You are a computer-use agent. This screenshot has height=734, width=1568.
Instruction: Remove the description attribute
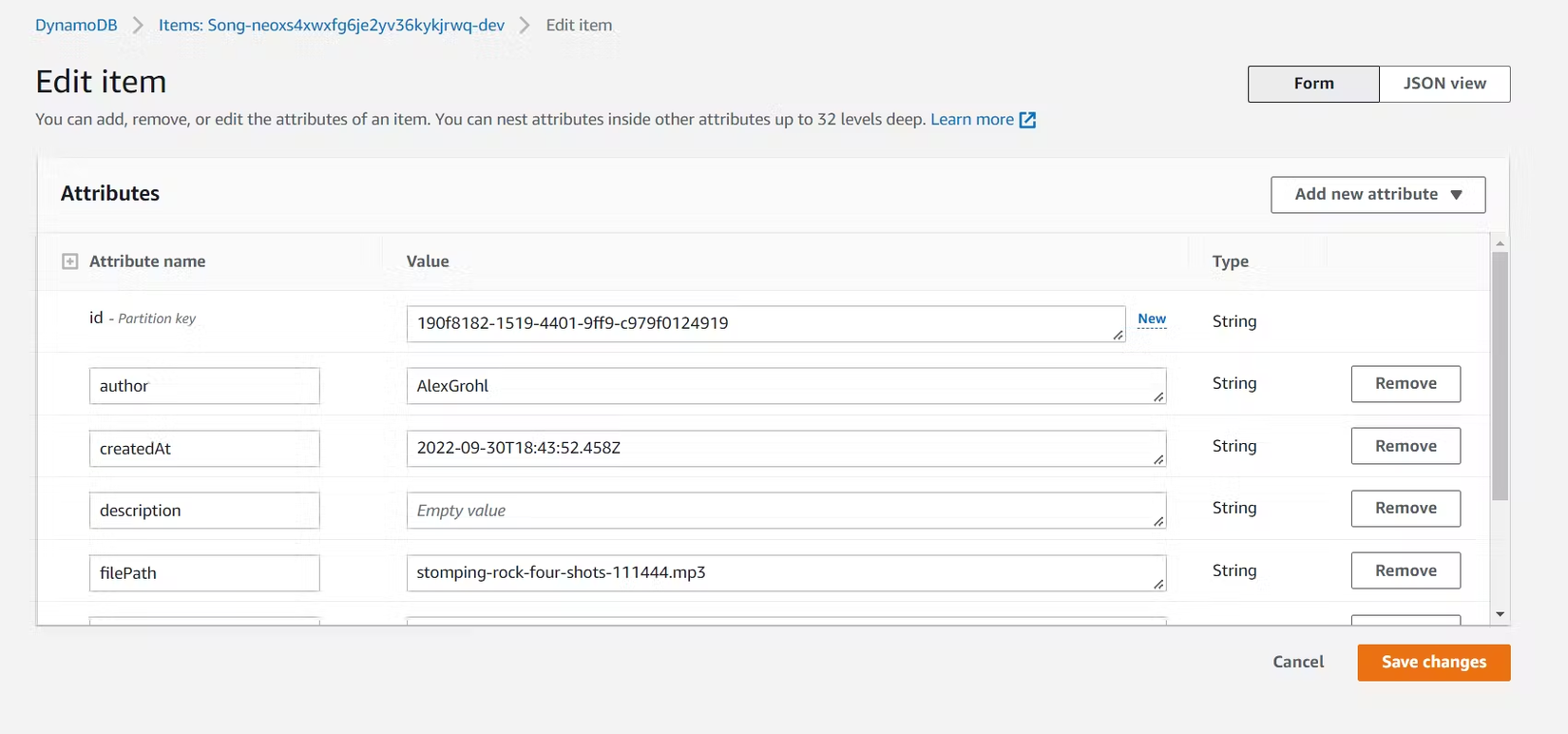[1405, 509]
